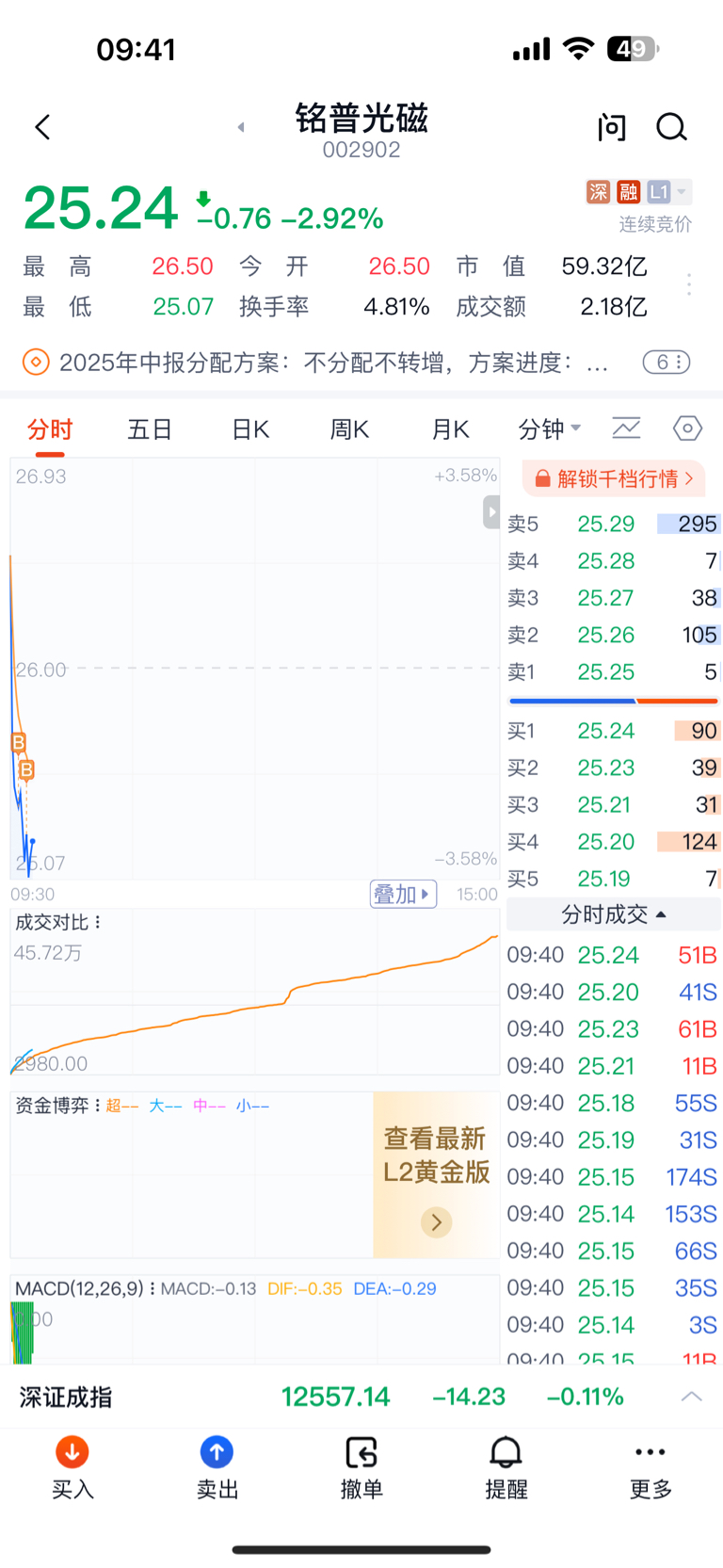Select the 买3 25.21 order row

tap(614, 805)
